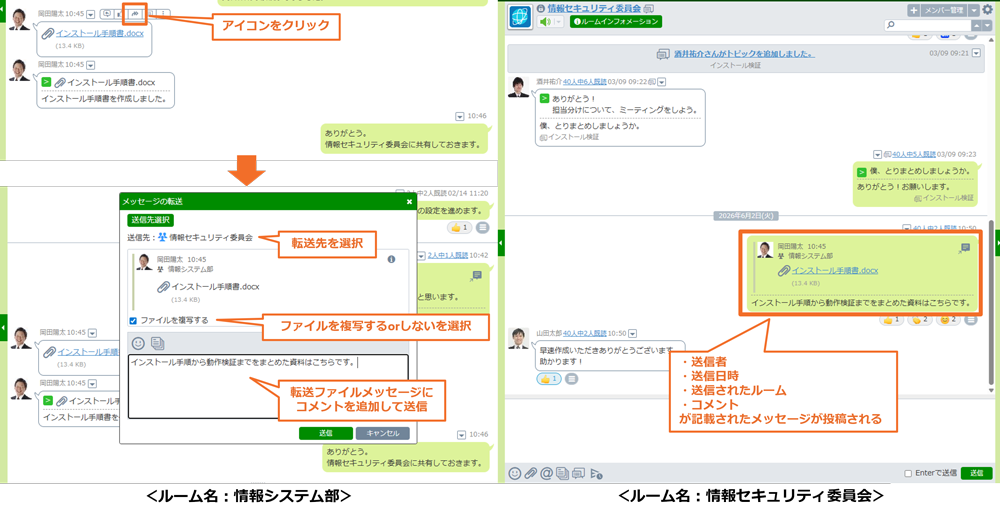Open settings gear in security committee room
Image resolution: width=1000 pixels, height=516 pixels.
pyautogui.click(x=987, y=10)
